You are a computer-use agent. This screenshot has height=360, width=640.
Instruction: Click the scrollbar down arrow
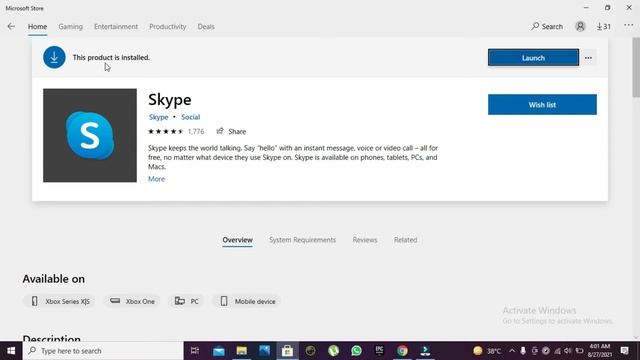coord(636,337)
